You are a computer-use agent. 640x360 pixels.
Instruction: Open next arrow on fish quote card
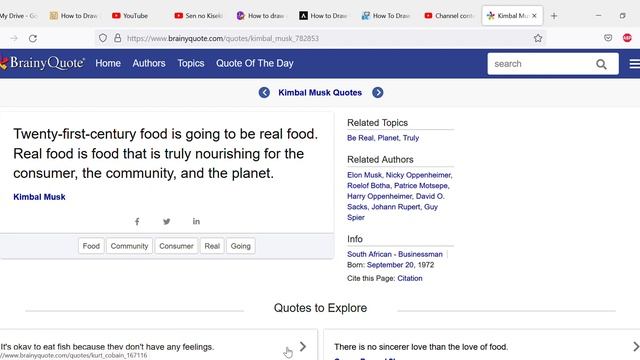click(302, 347)
